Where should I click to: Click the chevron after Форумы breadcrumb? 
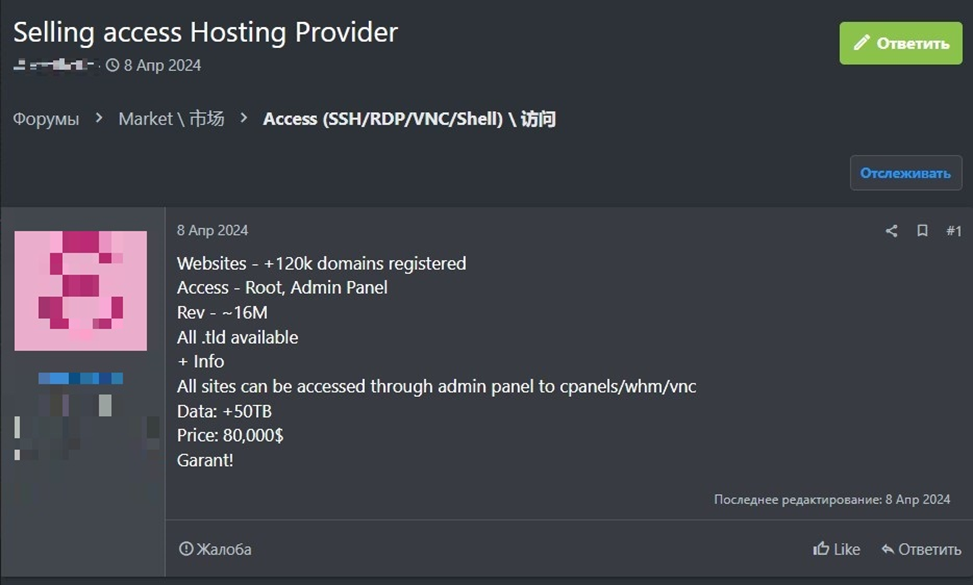[99, 119]
